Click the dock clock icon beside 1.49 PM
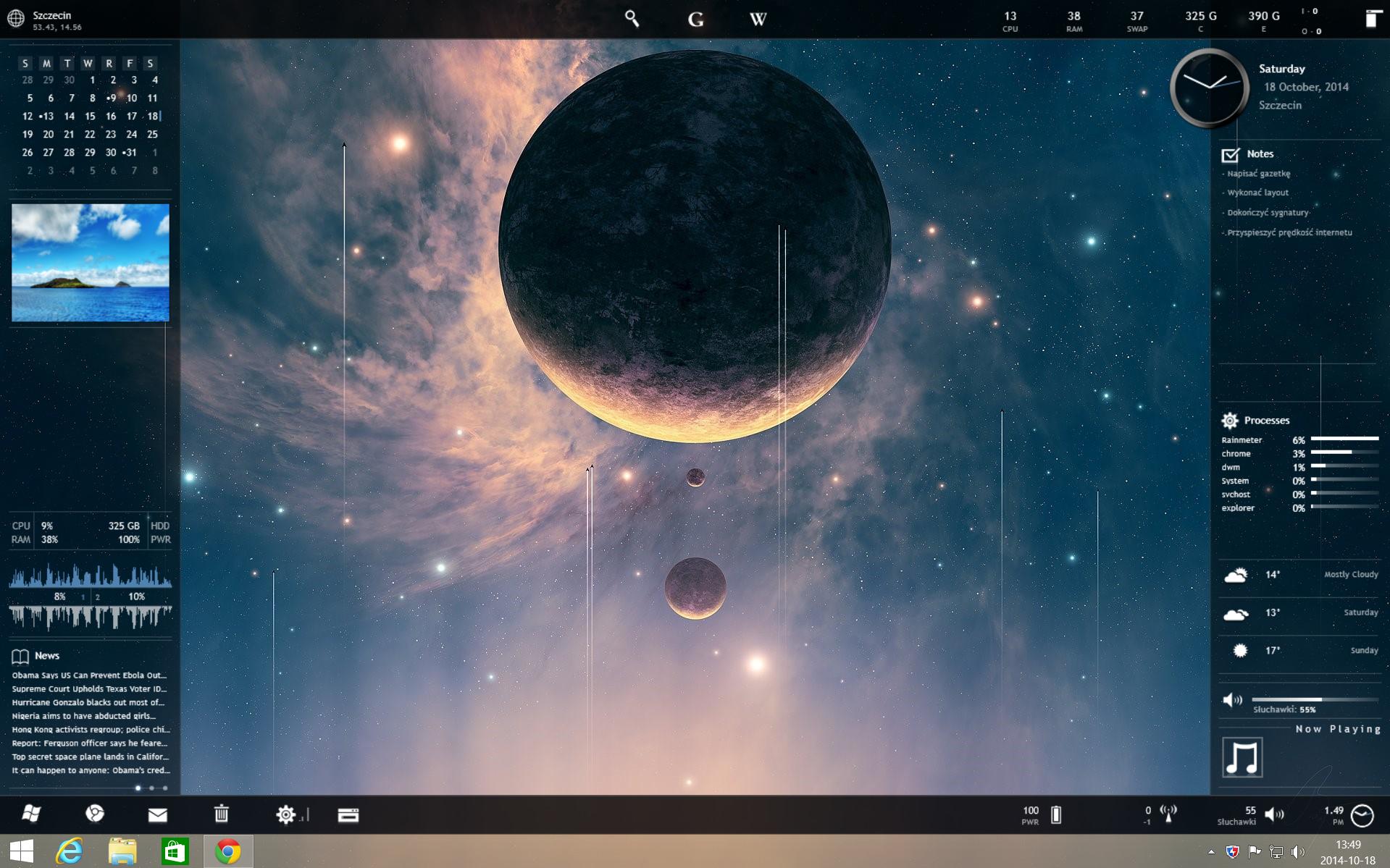The width and height of the screenshot is (1390, 868). (x=1362, y=815)
